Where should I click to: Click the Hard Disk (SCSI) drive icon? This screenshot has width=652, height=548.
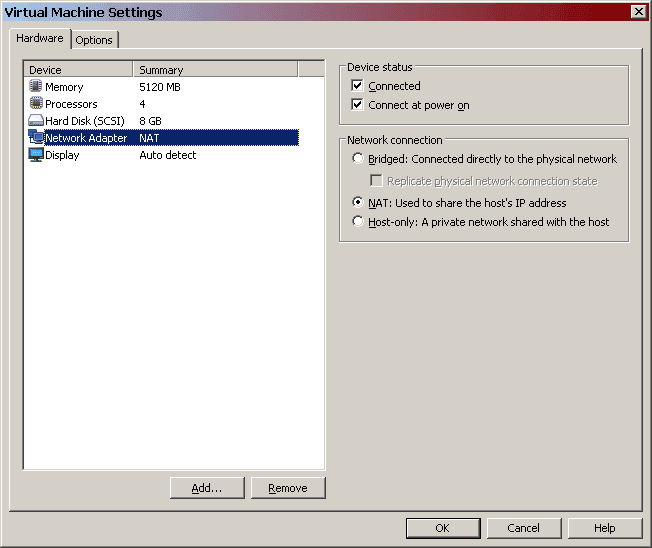click(36, 121)
